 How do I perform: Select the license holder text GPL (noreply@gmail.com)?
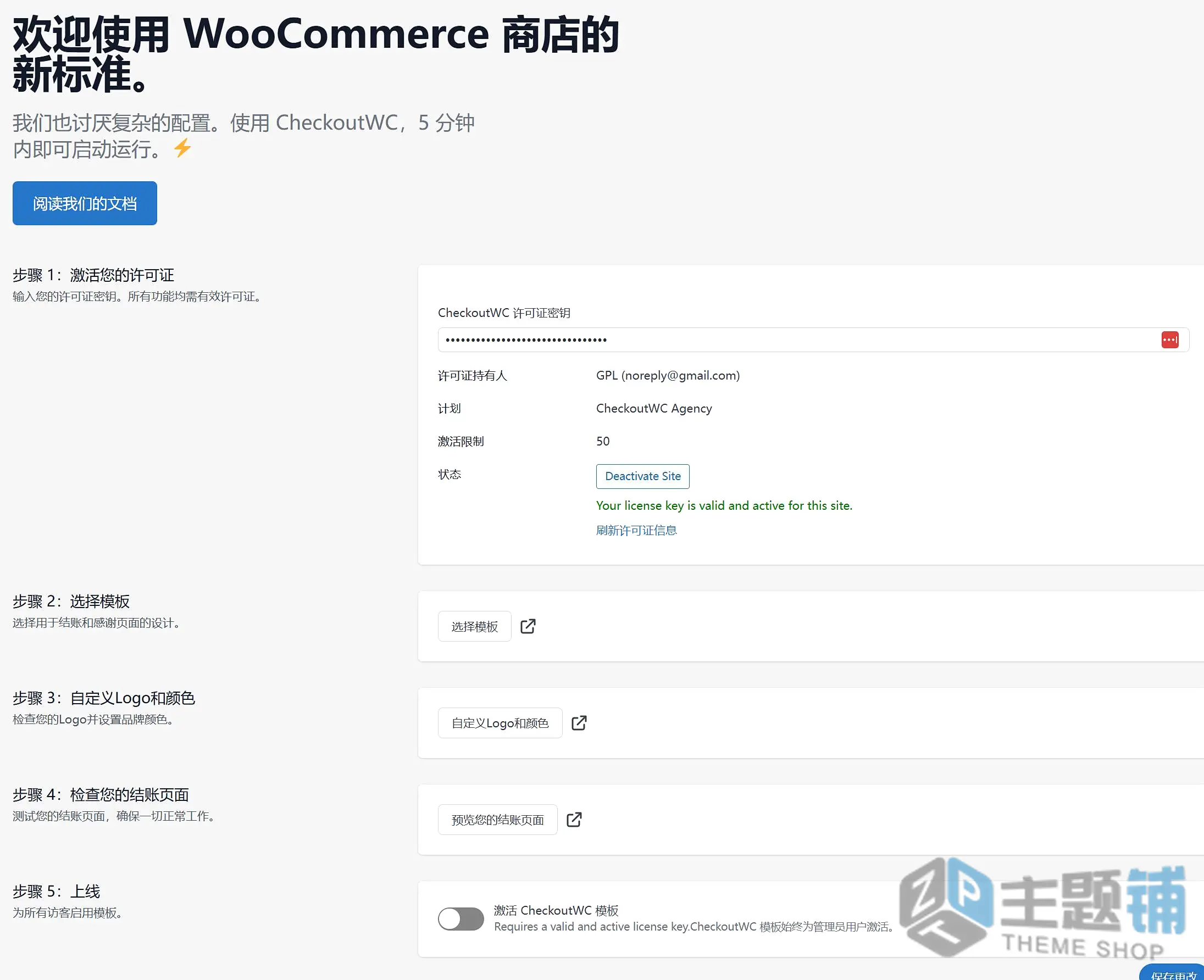click(x=668, y=375)
